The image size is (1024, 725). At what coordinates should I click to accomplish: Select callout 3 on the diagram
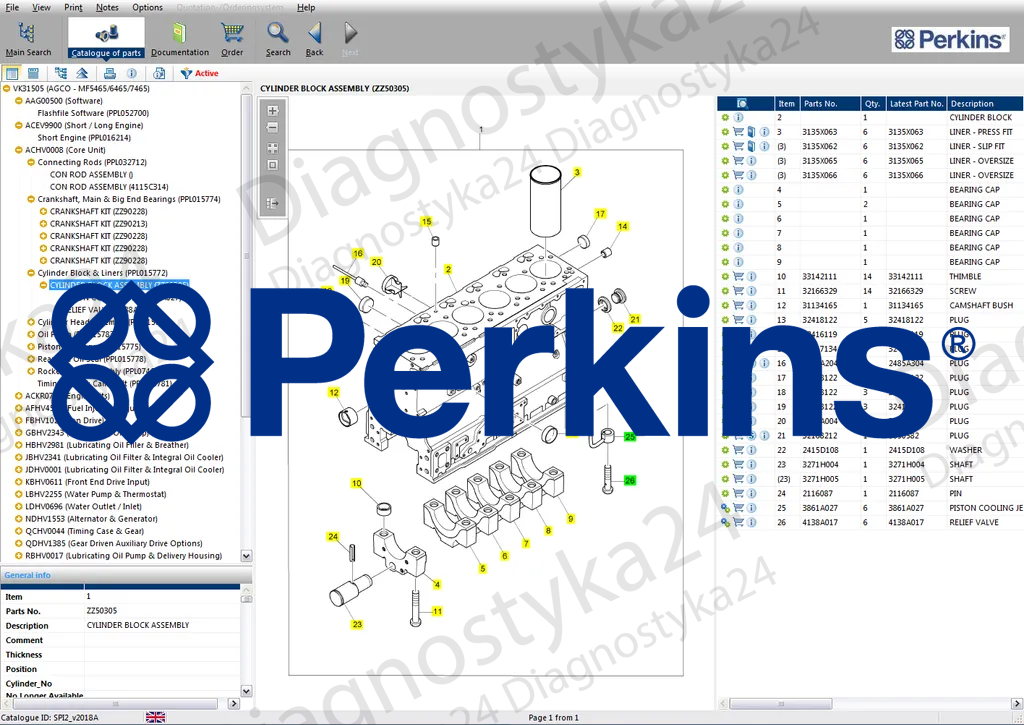pos(577,172)
